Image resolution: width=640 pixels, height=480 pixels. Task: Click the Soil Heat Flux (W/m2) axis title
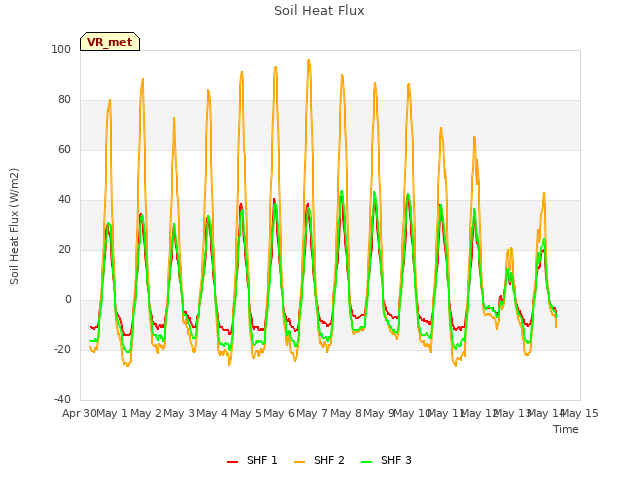click(x=14, y=226)
